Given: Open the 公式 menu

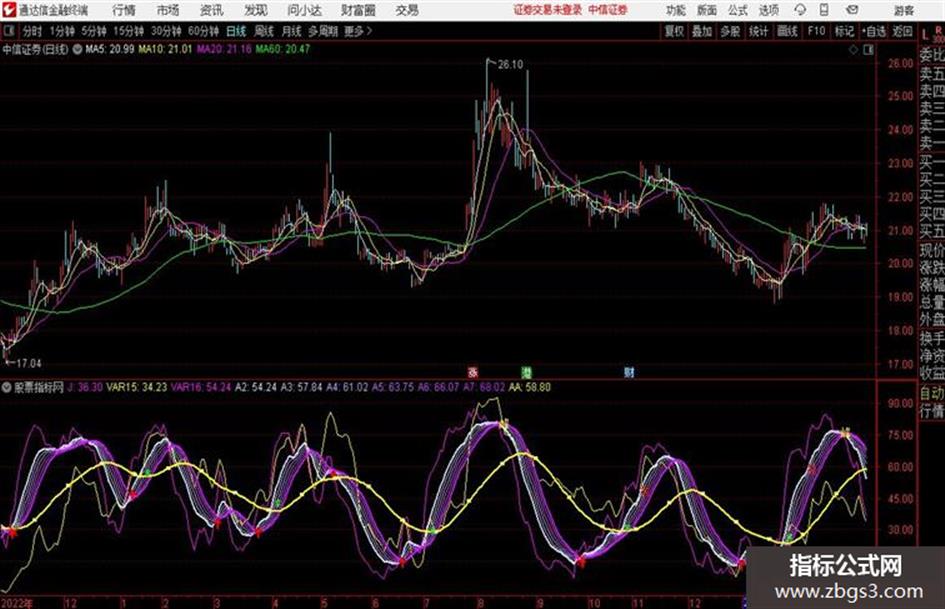Looking at the screenshot, I should (737, 10).
